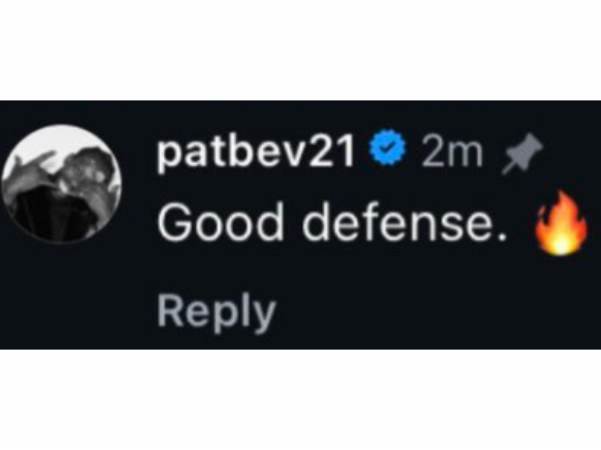Click the gray pushpin pinned icon

522,153
